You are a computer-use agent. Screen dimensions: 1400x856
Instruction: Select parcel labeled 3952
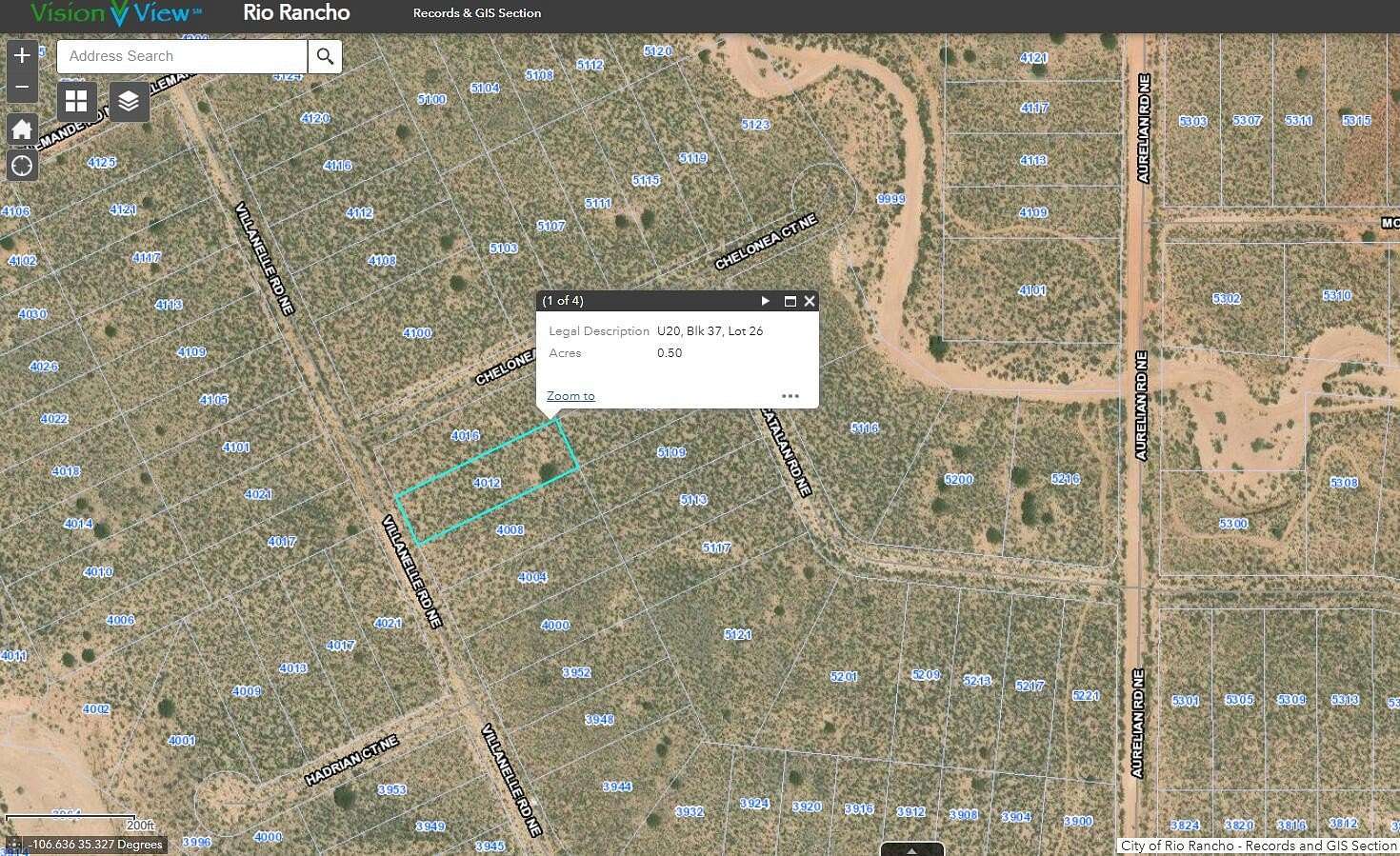click(x=576, y=672)
